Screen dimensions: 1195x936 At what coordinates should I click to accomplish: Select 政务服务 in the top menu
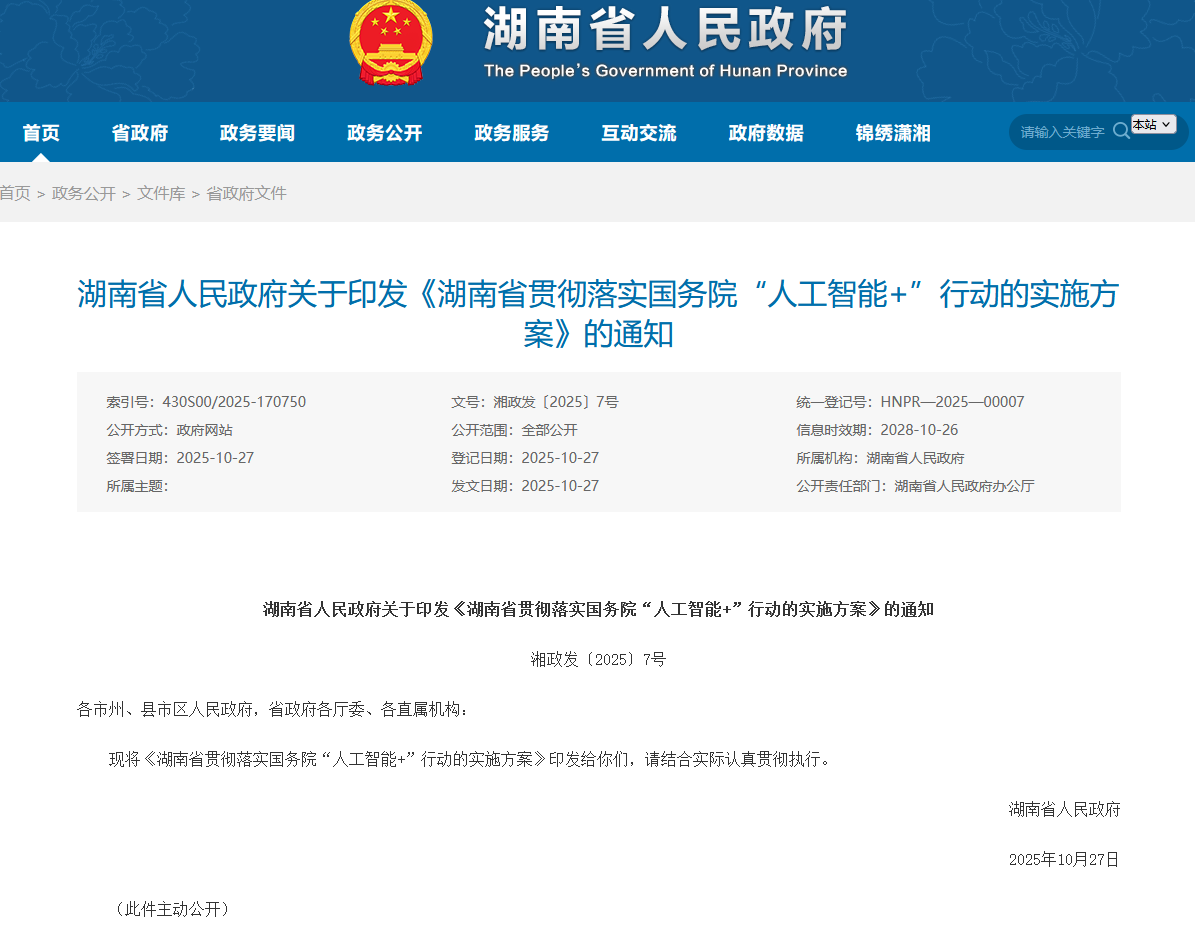coord(512,132)
